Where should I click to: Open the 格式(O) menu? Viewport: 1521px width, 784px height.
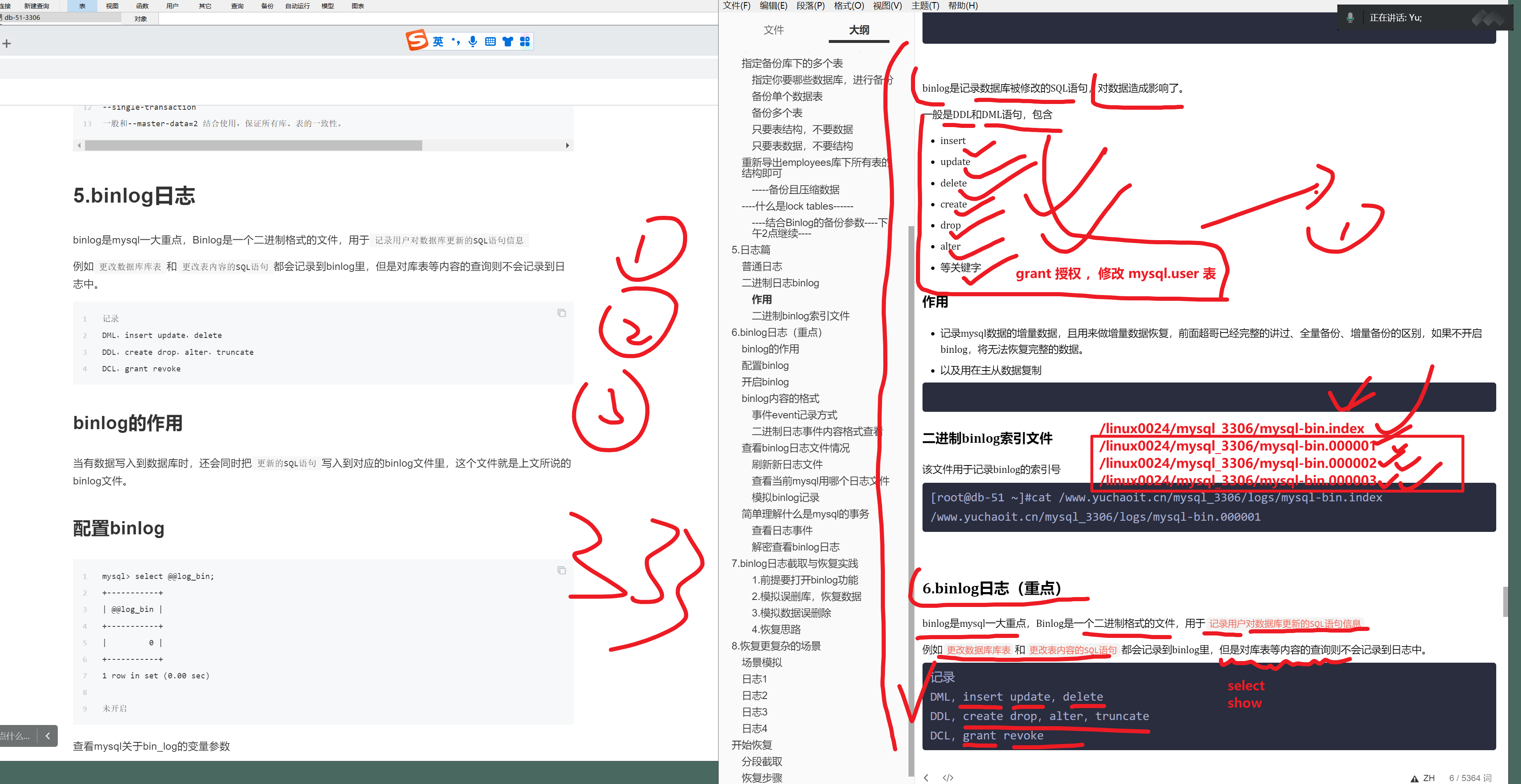pyautogui.click(x=849, y=6)
